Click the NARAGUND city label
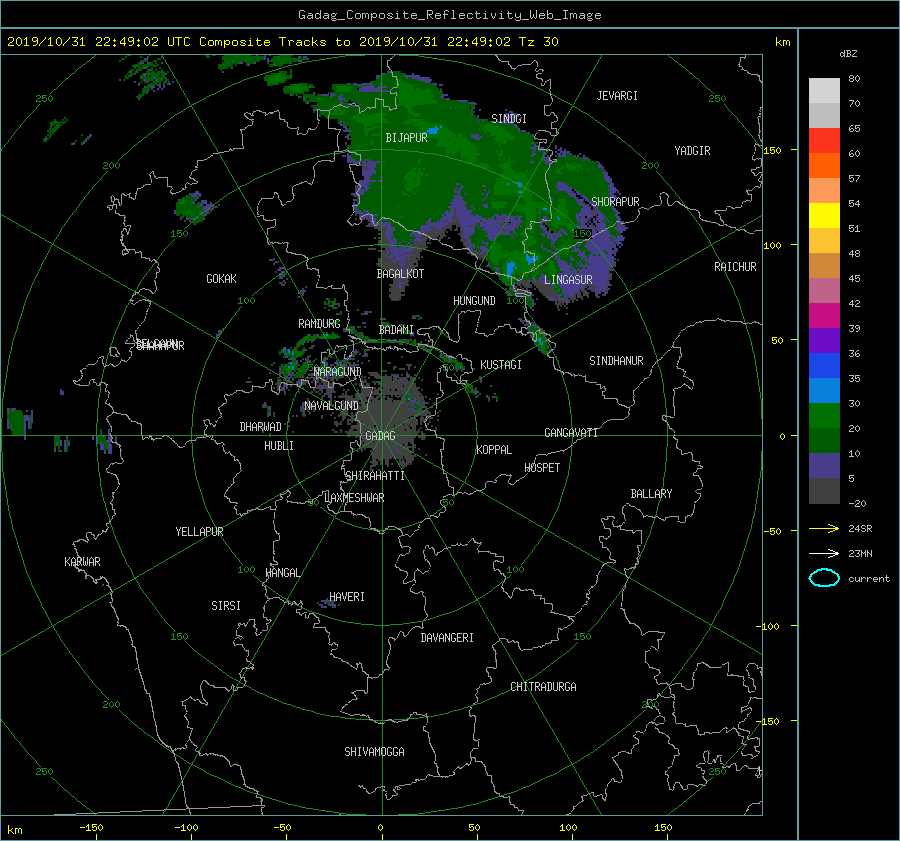Image resolution: width=900 pixels, height=841 pixels. click(x=338, y=372)
